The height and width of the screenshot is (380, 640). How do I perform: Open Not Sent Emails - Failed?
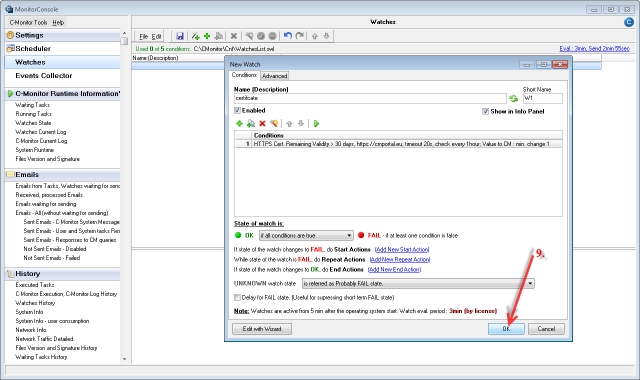(x=51, y=258)
